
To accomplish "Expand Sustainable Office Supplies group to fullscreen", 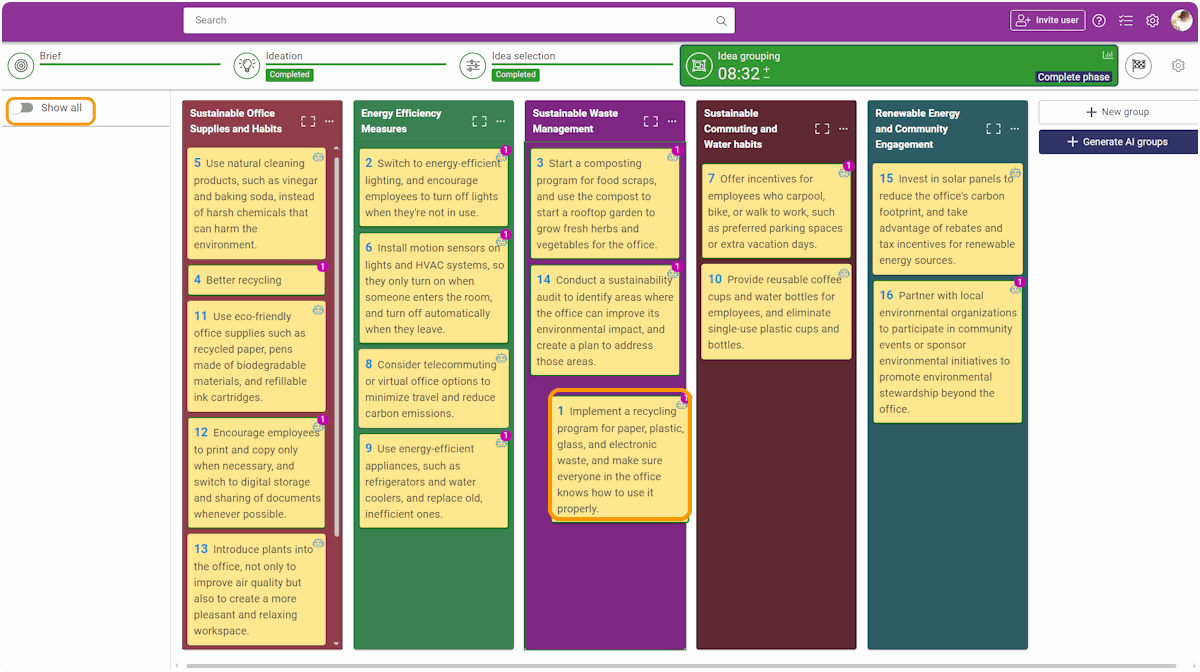I will (x=308, y=121).
